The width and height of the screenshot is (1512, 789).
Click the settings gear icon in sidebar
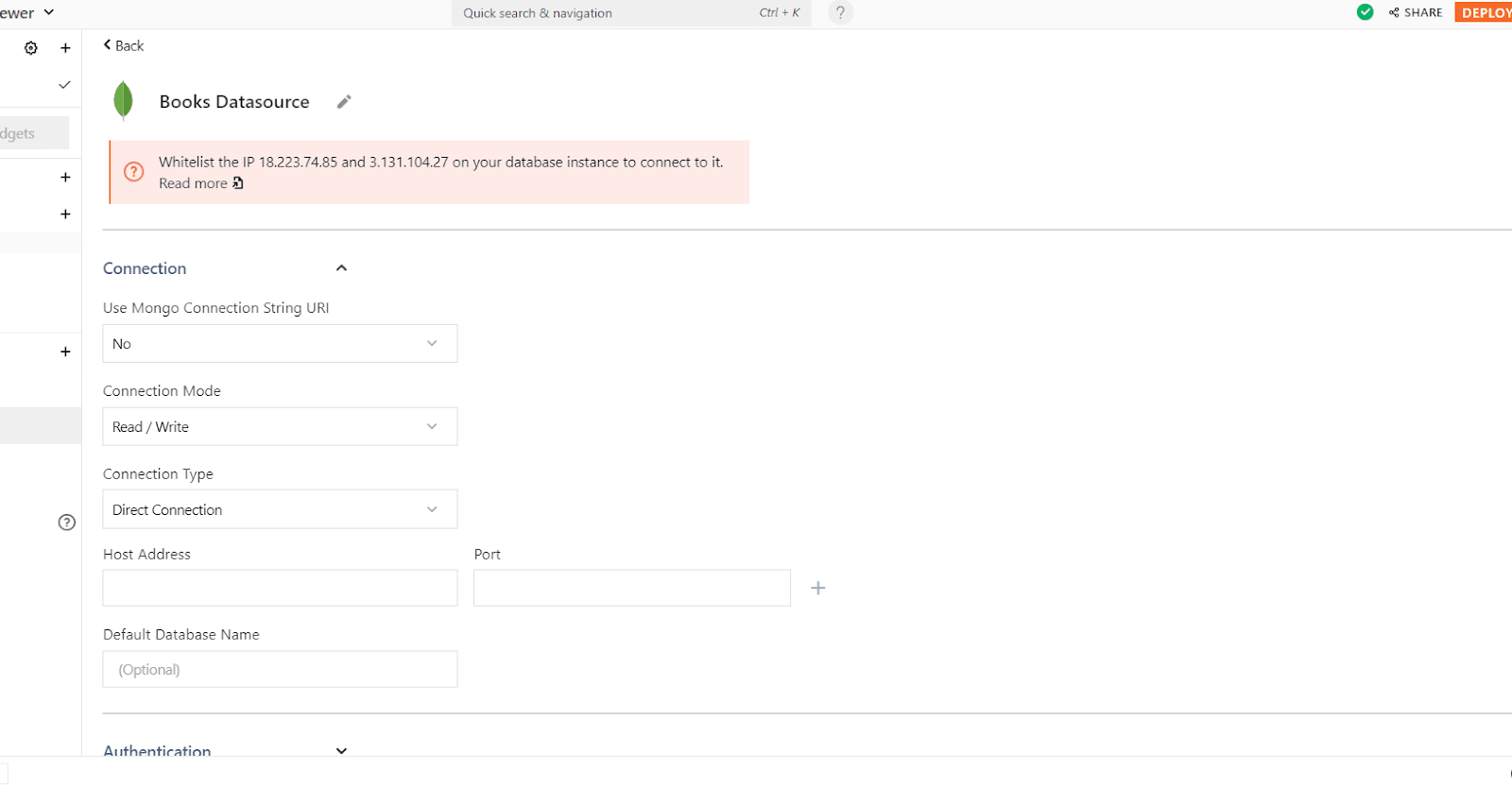pyautogui.click(x=31, y=48)
